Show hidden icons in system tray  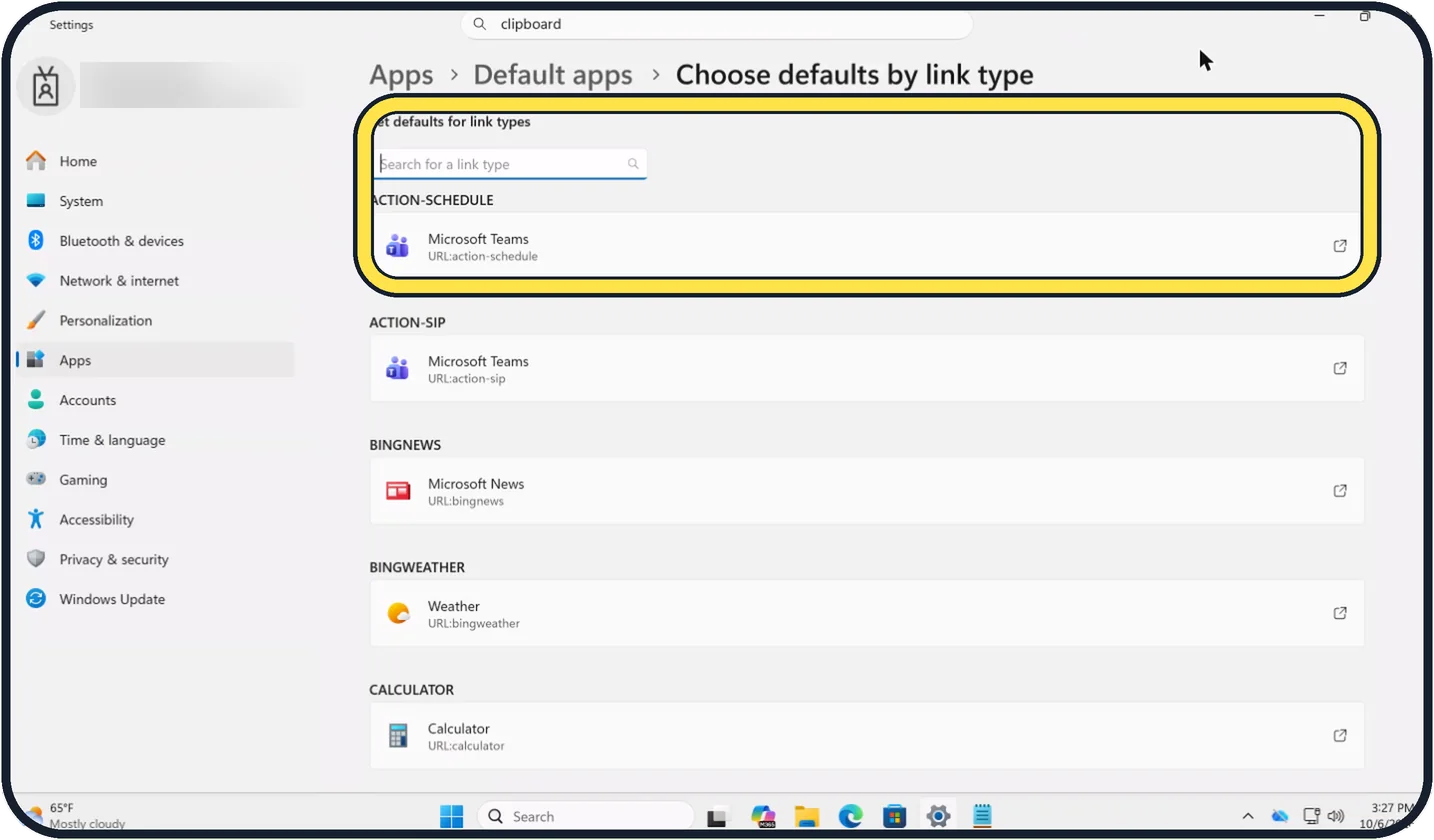[x=1249, y=816]
